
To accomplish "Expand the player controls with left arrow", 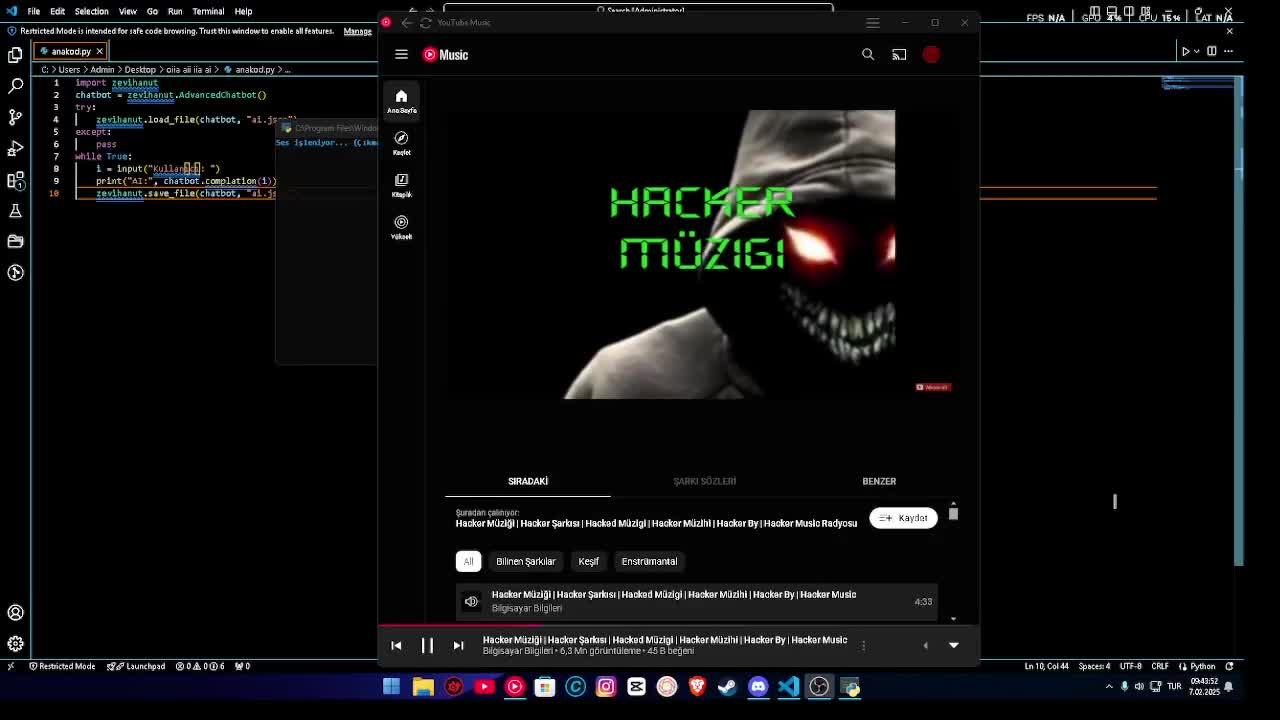I will pyautogui.click(x=925, y=646).
